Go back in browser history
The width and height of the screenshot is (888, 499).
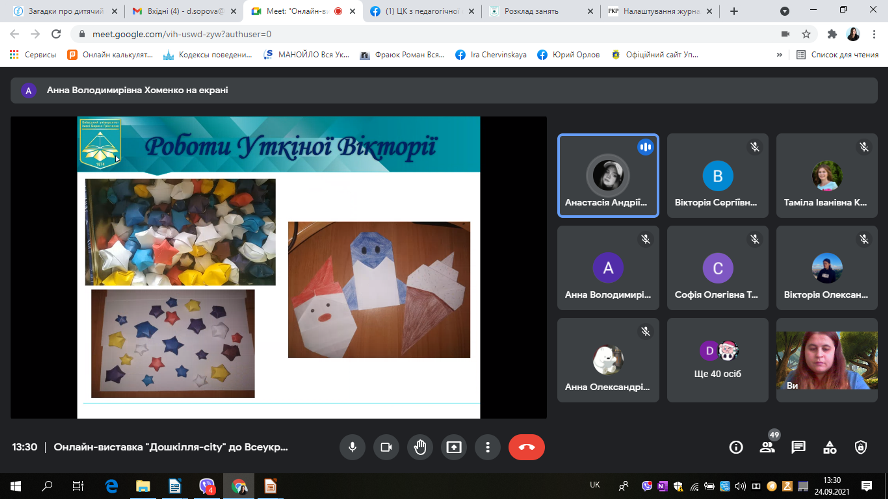point(15,34)
